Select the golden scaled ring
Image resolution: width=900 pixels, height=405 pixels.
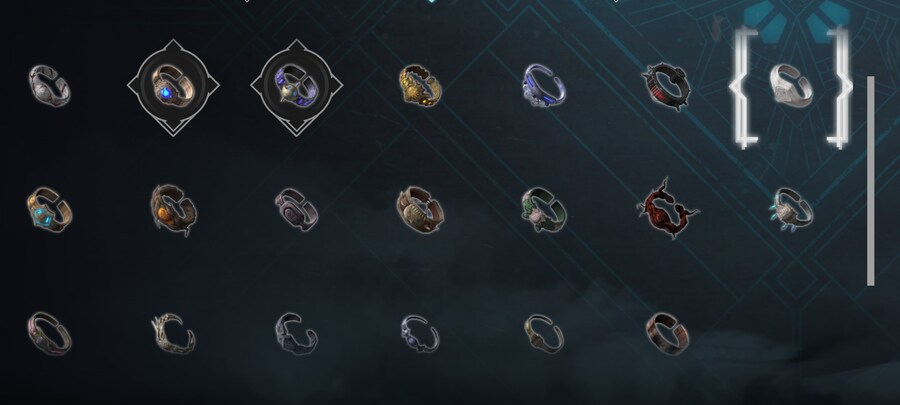421,85
